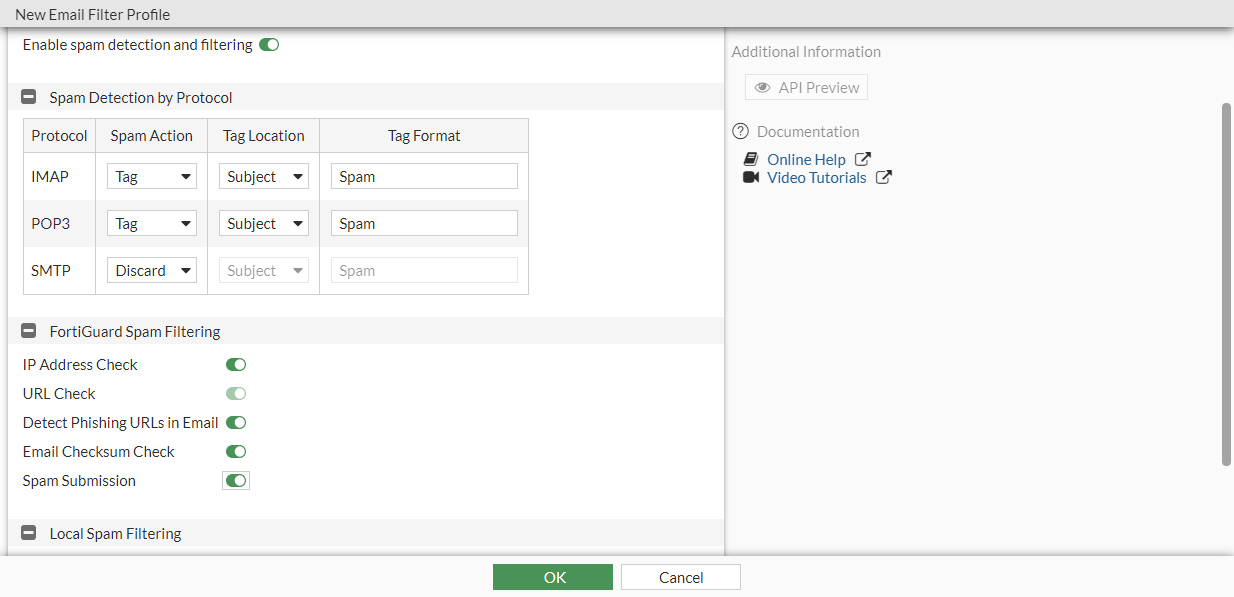This screenshot has height=597, width=1234.
Task: Turn off Detect Phishing URLs in Email
Action: [236, 423]
